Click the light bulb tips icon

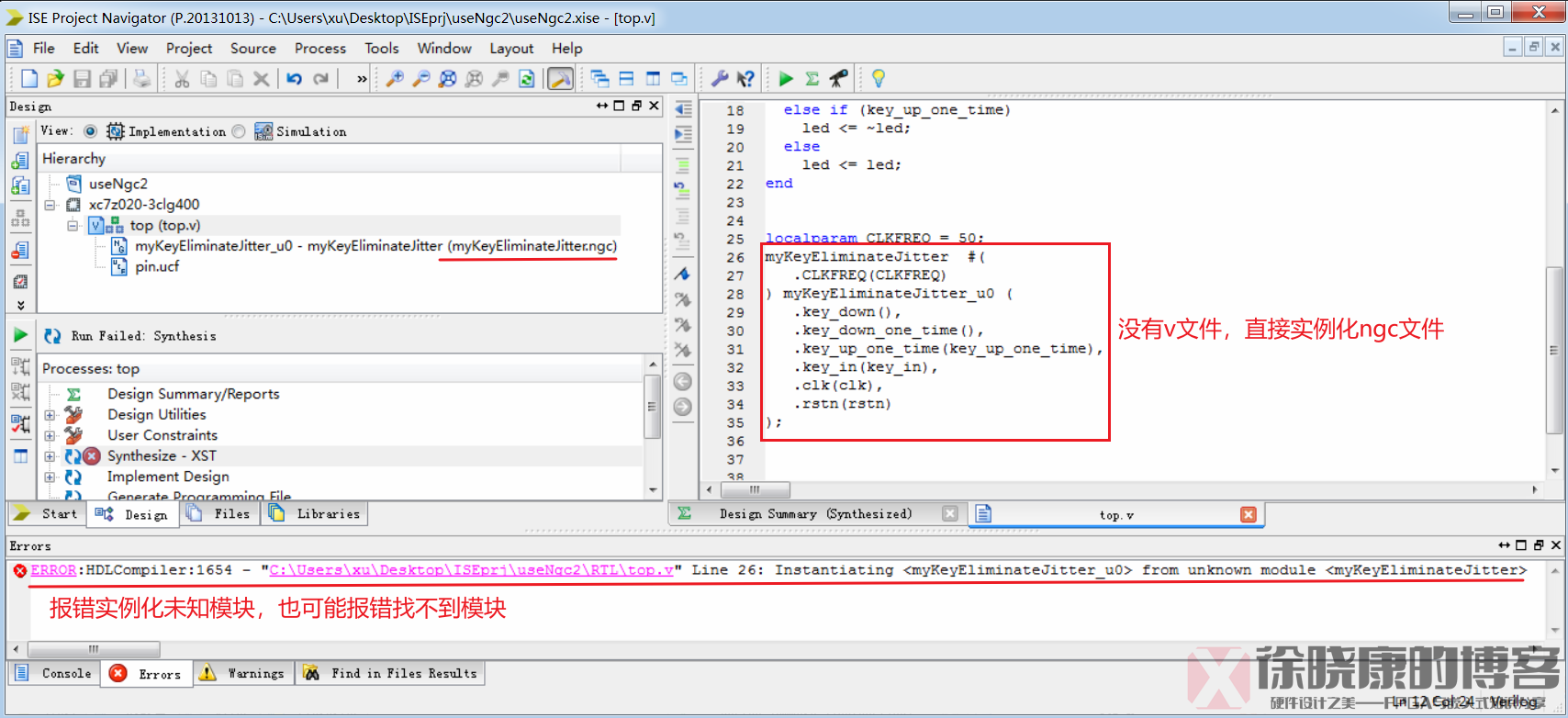click(879, 79)
